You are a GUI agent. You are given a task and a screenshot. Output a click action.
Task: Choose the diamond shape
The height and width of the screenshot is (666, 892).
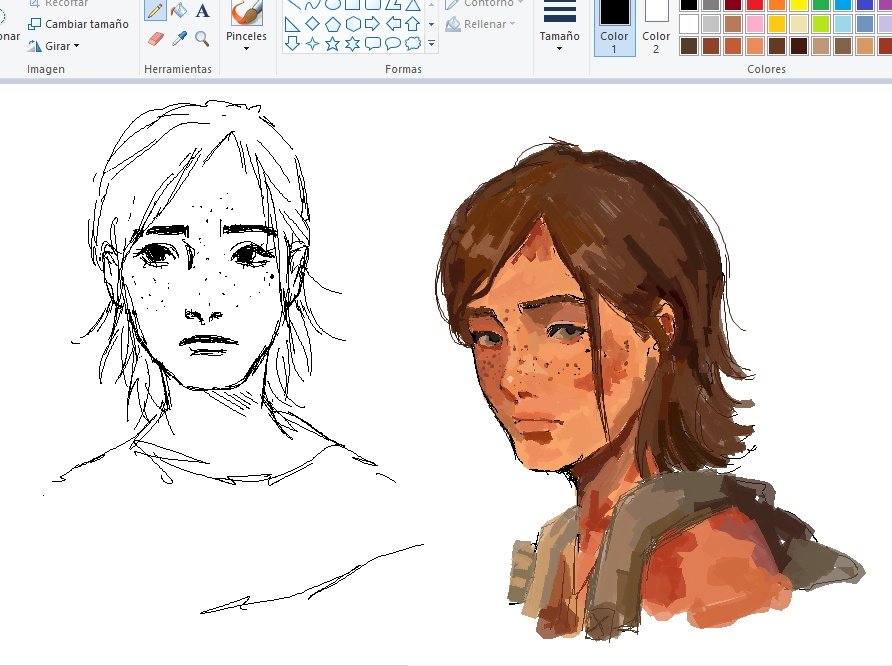312,24
